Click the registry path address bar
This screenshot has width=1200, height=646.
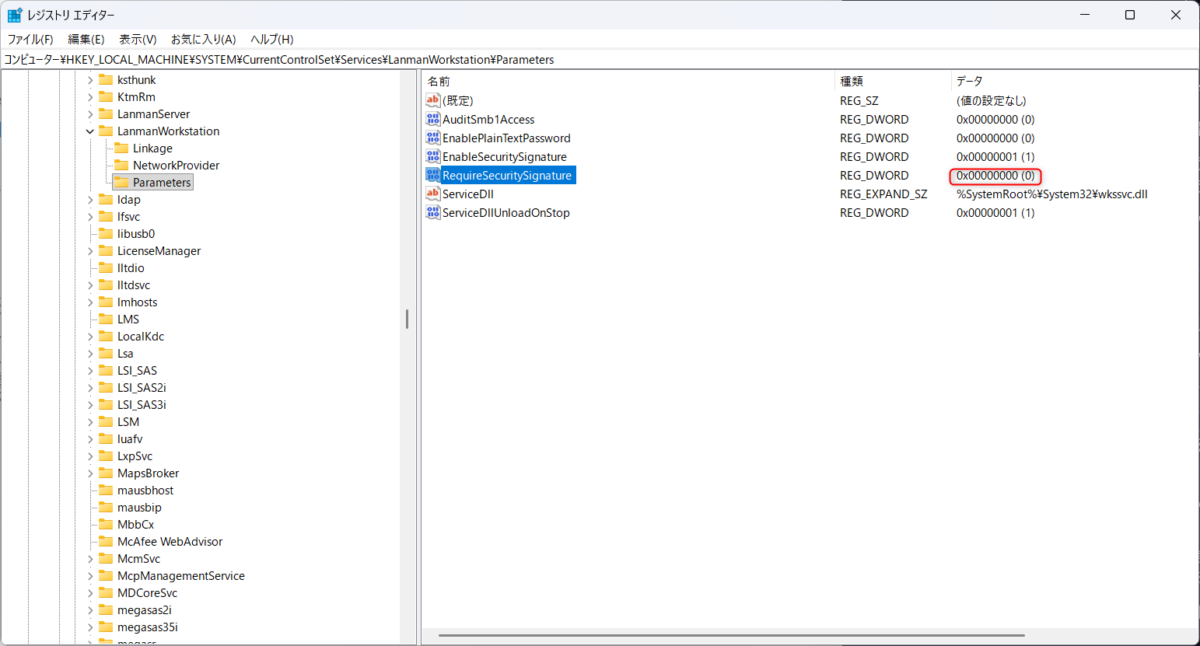click(x=600, y=59)
